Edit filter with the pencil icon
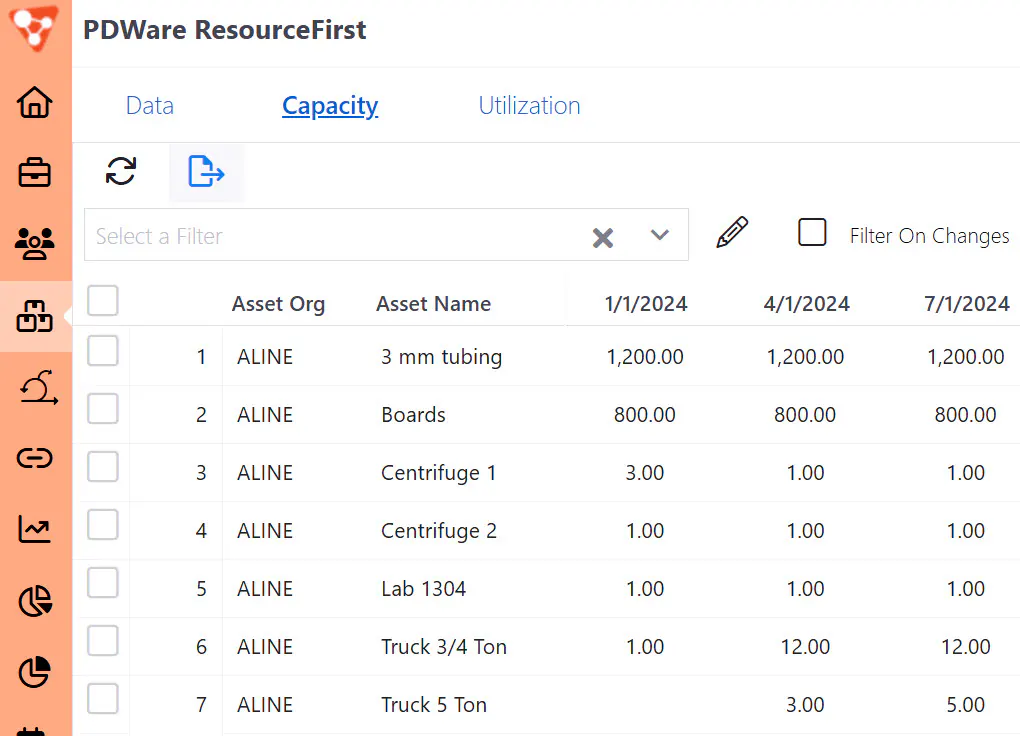 pyautogui.click(x=732, y=232)
